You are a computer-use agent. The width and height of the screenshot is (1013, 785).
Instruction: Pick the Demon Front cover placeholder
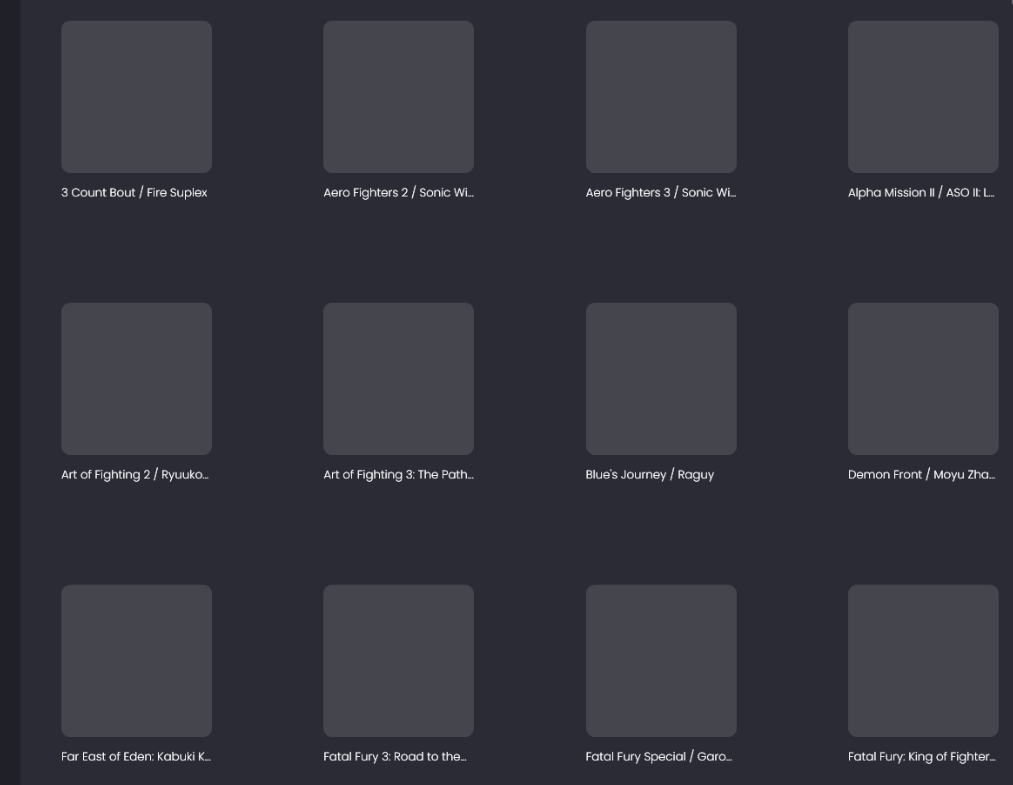(923, 379)
